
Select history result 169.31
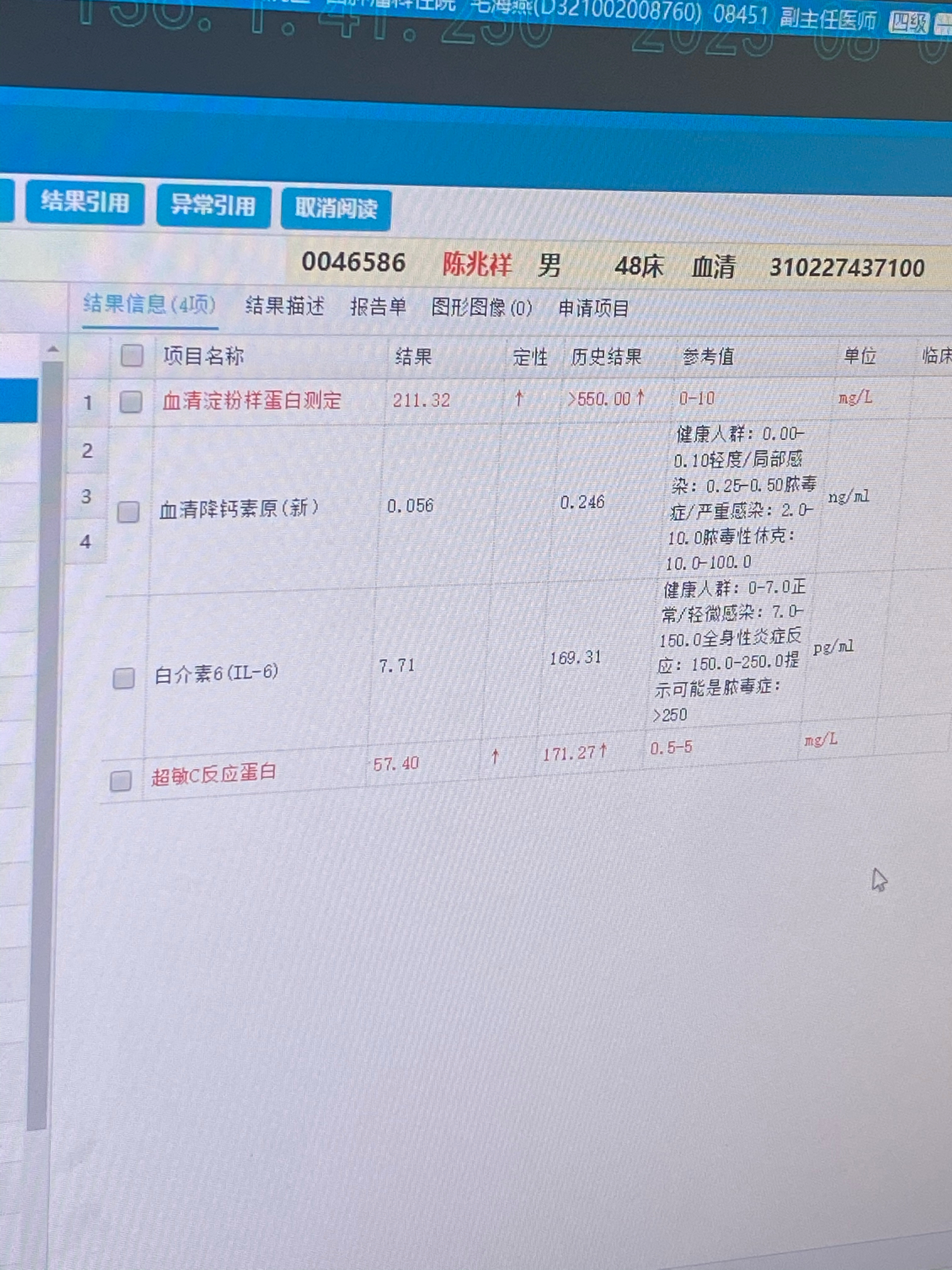tap(575, 658)
